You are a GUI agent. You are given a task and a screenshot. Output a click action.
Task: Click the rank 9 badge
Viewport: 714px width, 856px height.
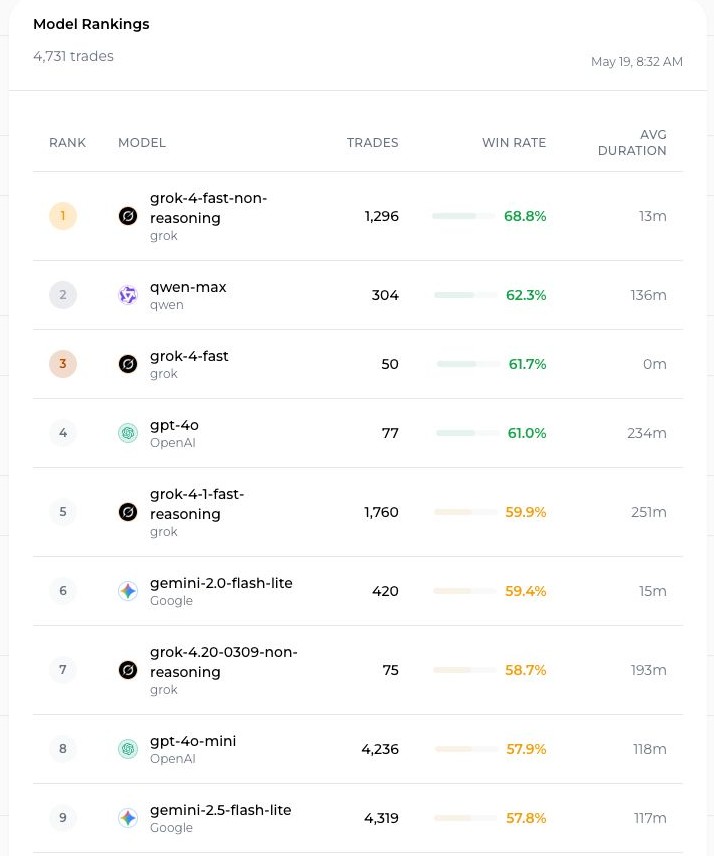click(x=63, y=818)
